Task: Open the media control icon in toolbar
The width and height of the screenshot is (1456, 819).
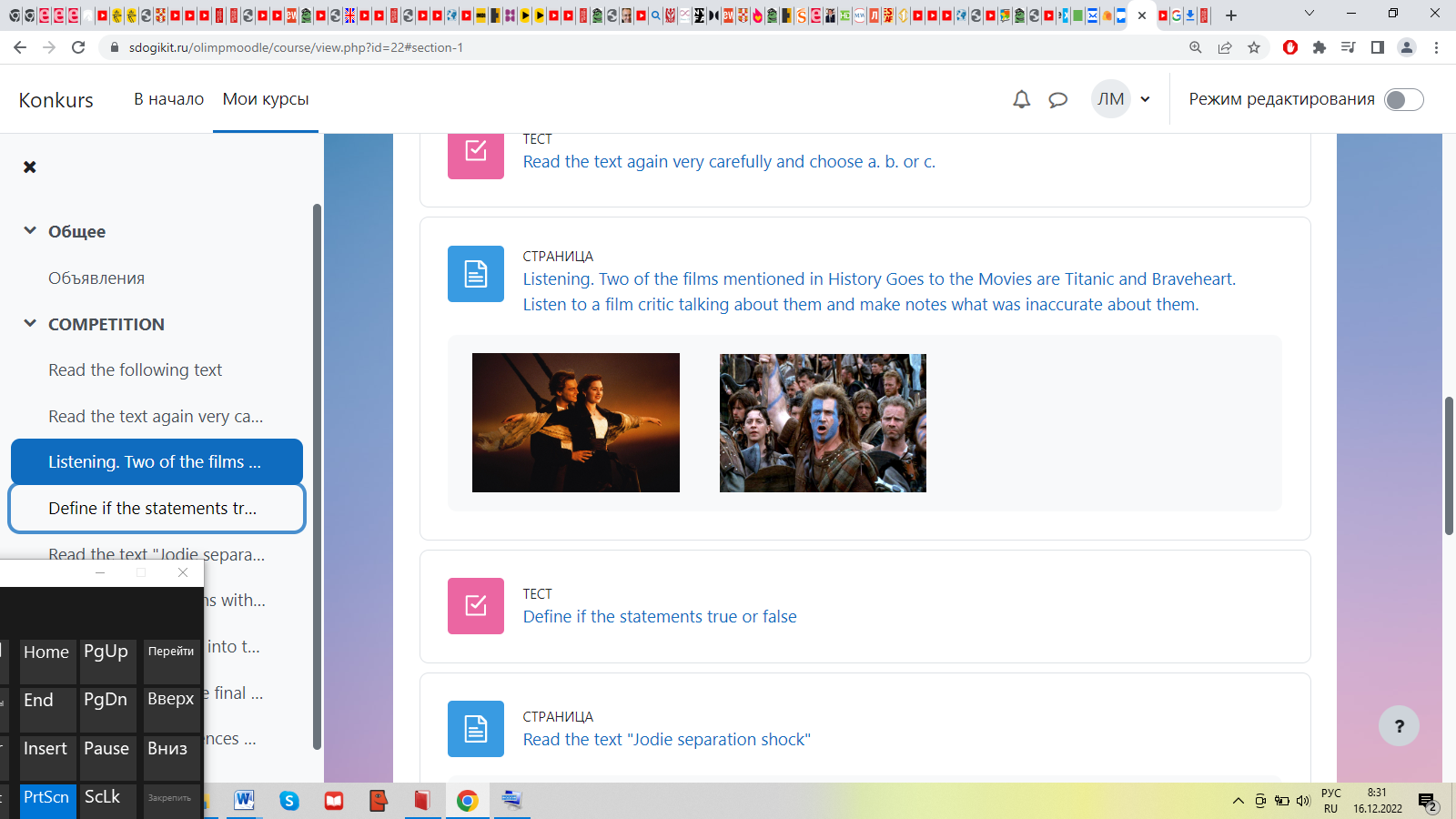Action: pyautogui.click(x=1349, y=47)
